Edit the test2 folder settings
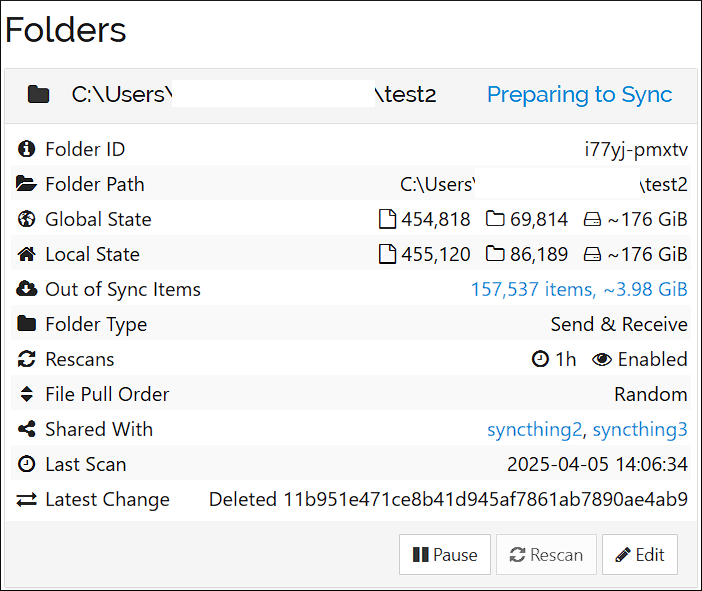 640,555
